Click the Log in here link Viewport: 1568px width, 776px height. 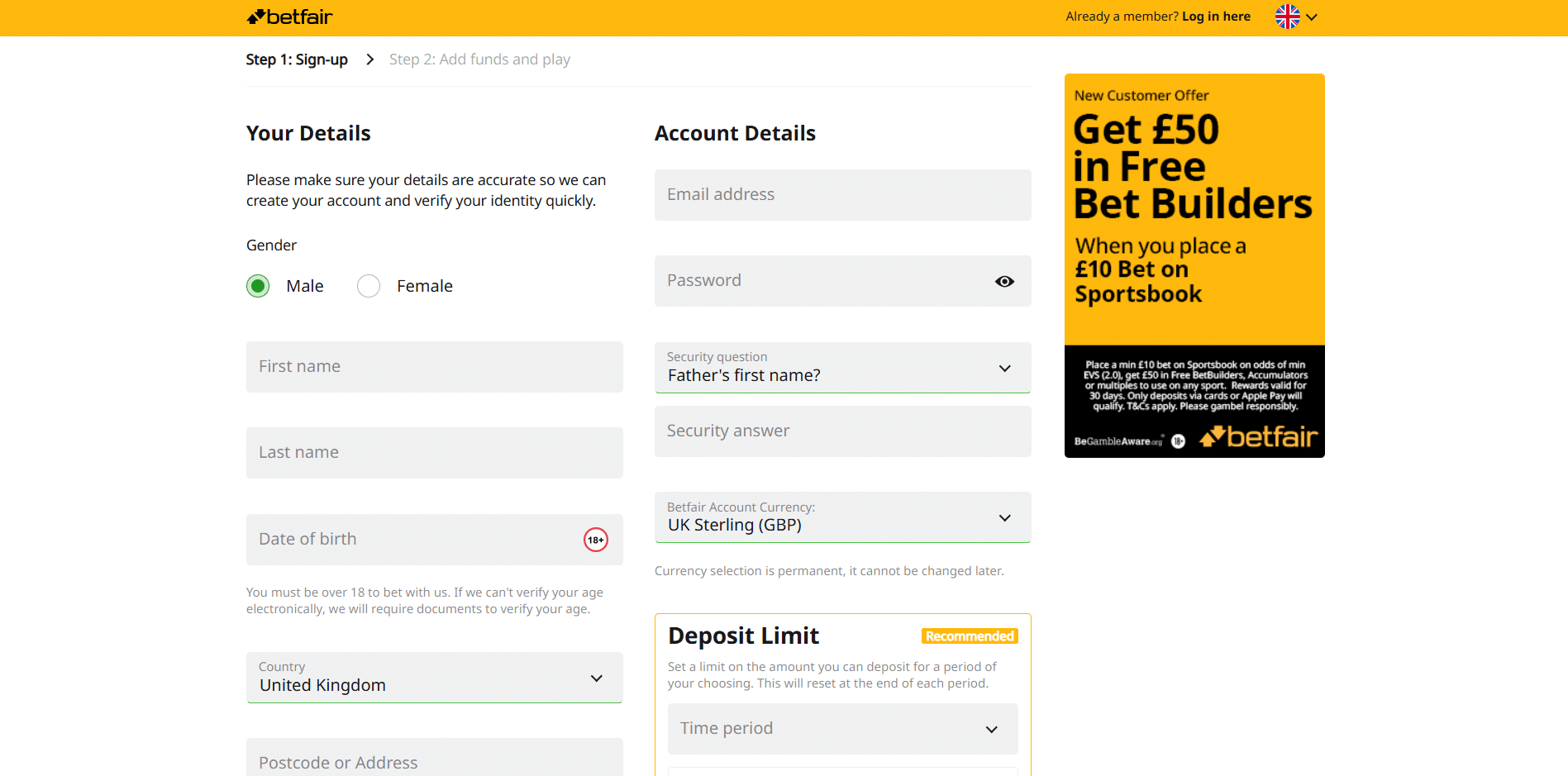[1215, 16]
